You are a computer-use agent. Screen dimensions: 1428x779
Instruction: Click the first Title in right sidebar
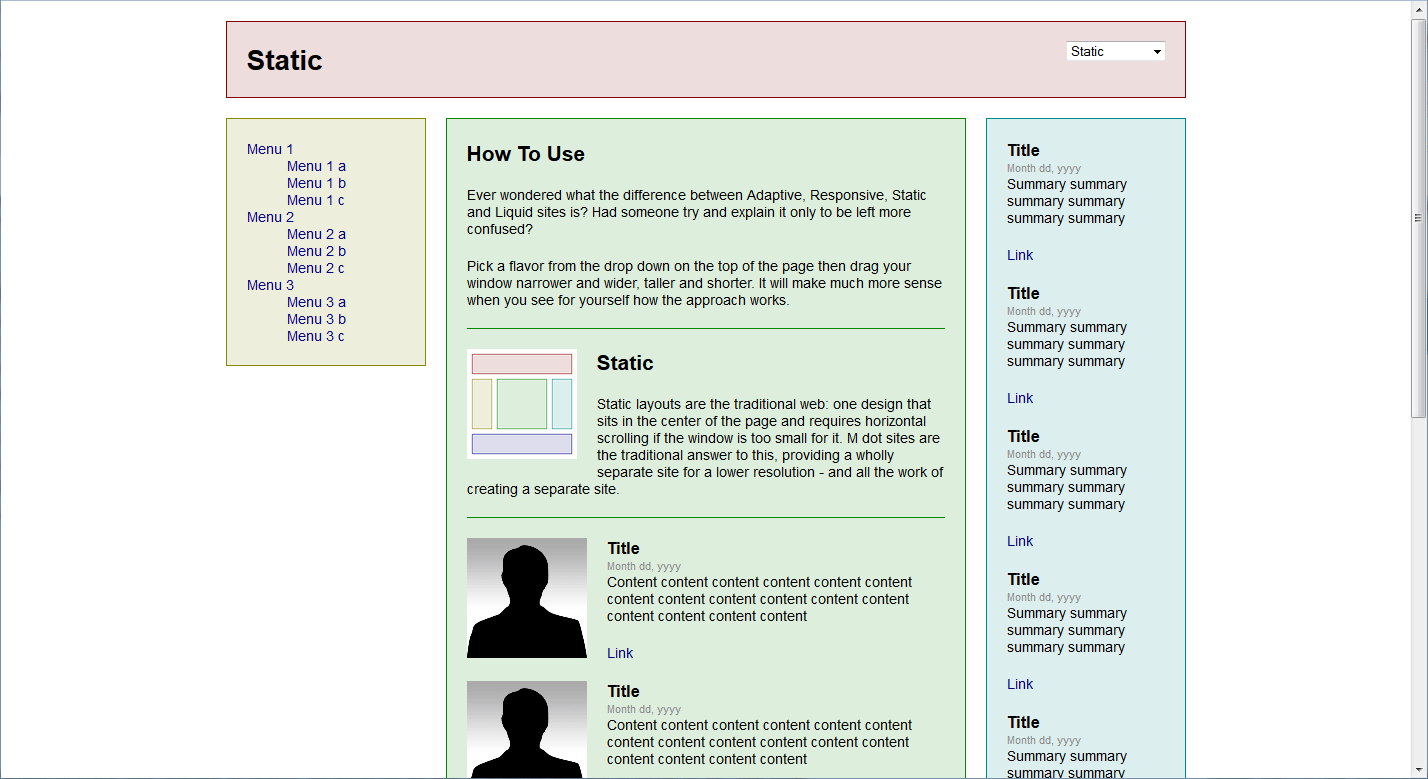tap(1023, 150)
